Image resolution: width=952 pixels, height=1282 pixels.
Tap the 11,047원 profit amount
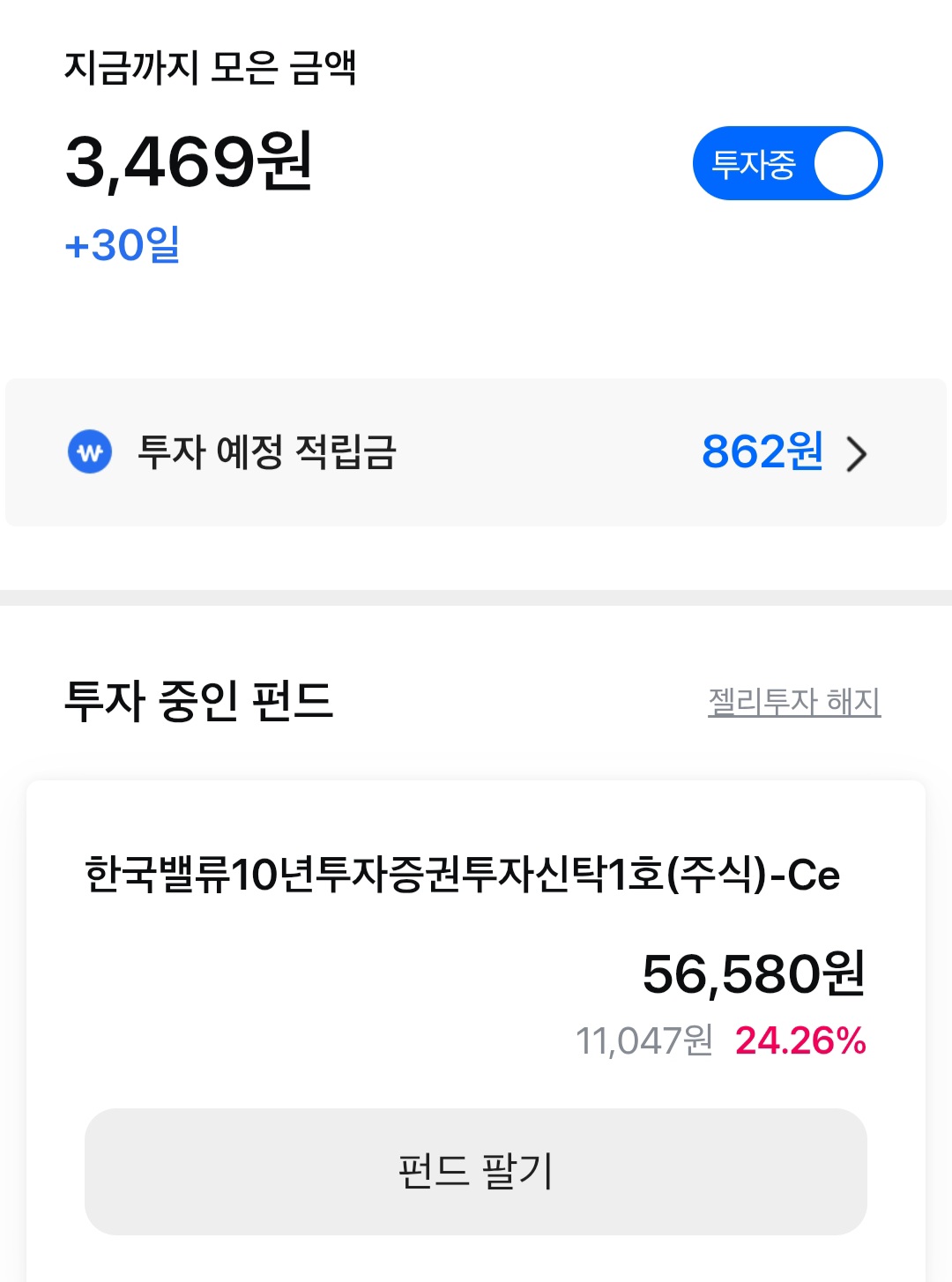click(x=644, y=1040)
